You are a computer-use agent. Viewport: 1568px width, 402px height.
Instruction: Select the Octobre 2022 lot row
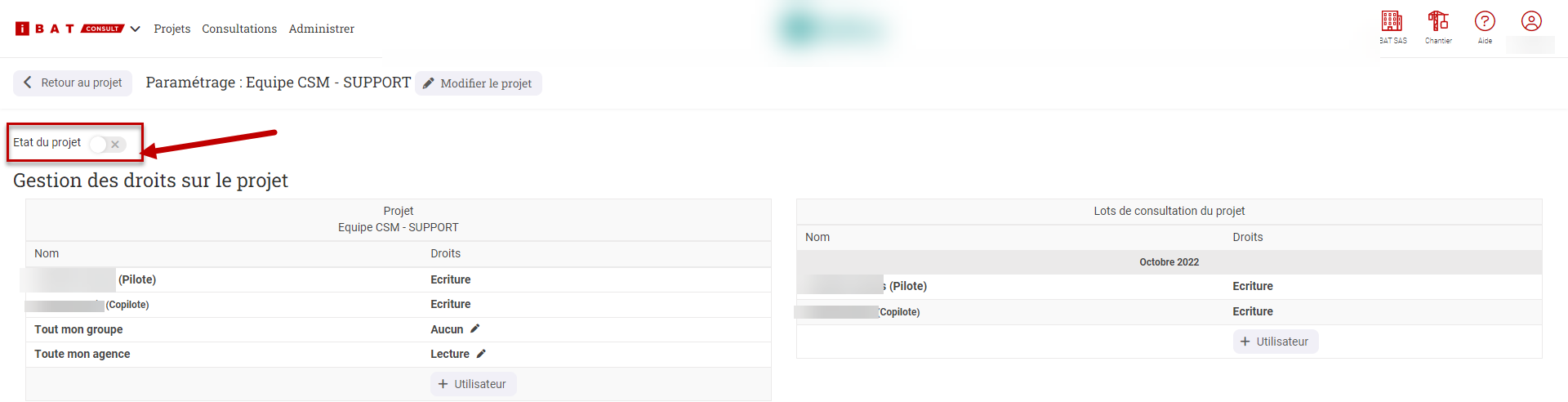[1169, 262]
